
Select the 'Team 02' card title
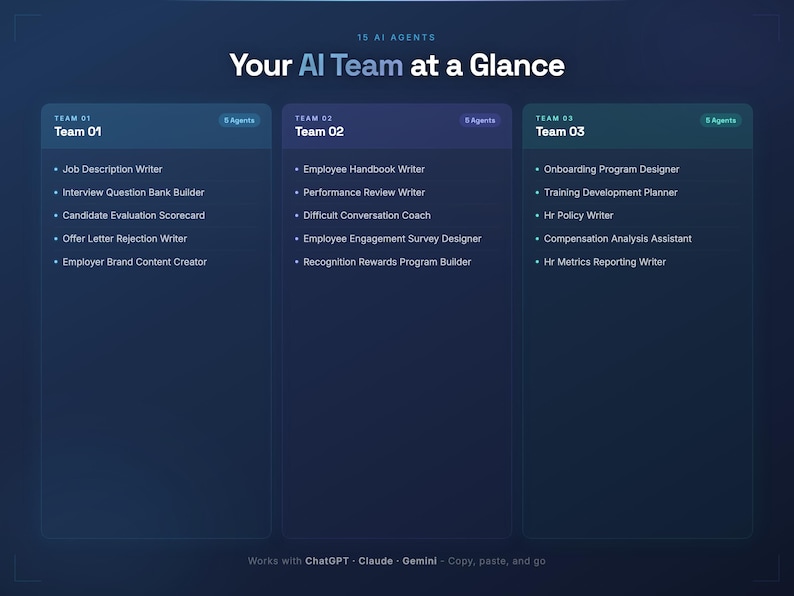point(320,132)
